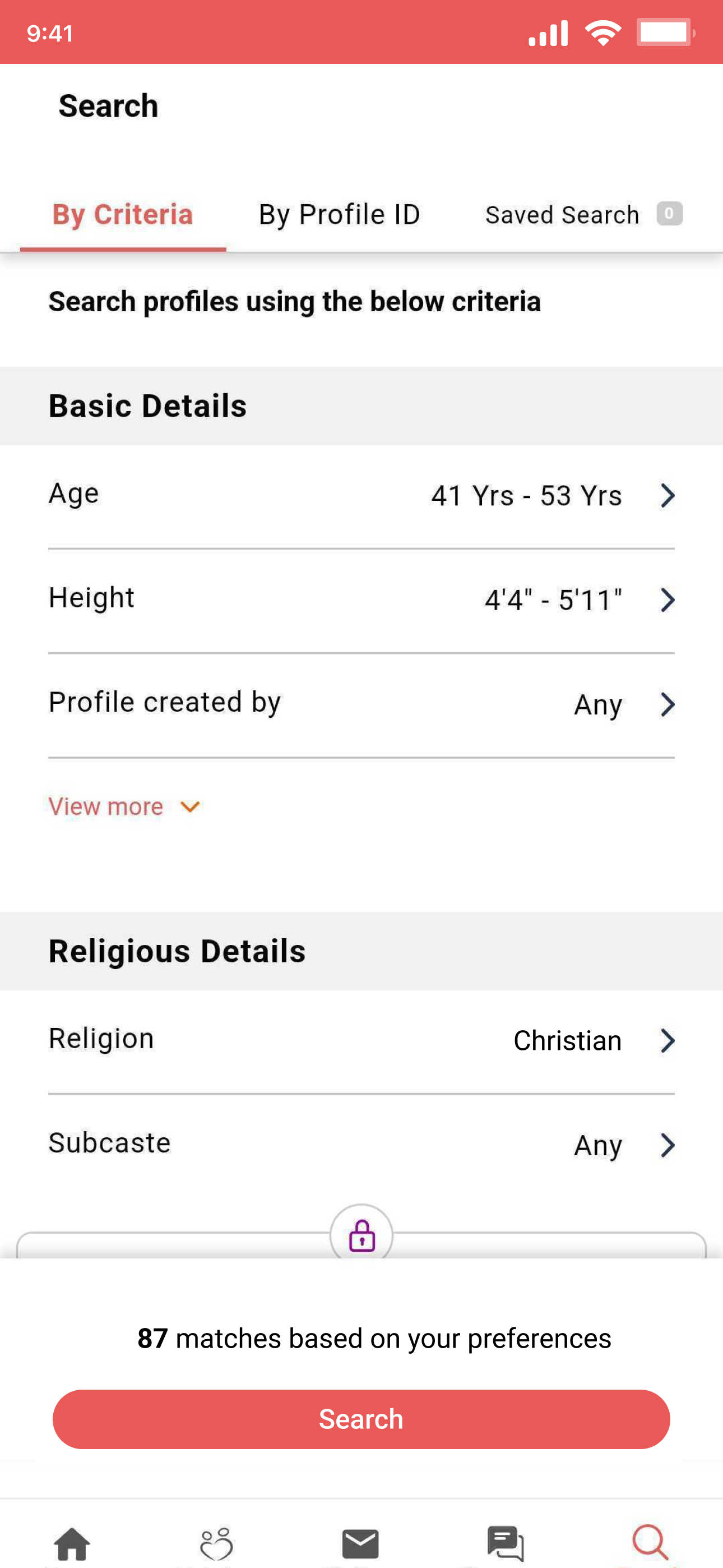Tap the purple lock icon
The height and width of the screenshot is (1568, 723).
[361, 1235]
